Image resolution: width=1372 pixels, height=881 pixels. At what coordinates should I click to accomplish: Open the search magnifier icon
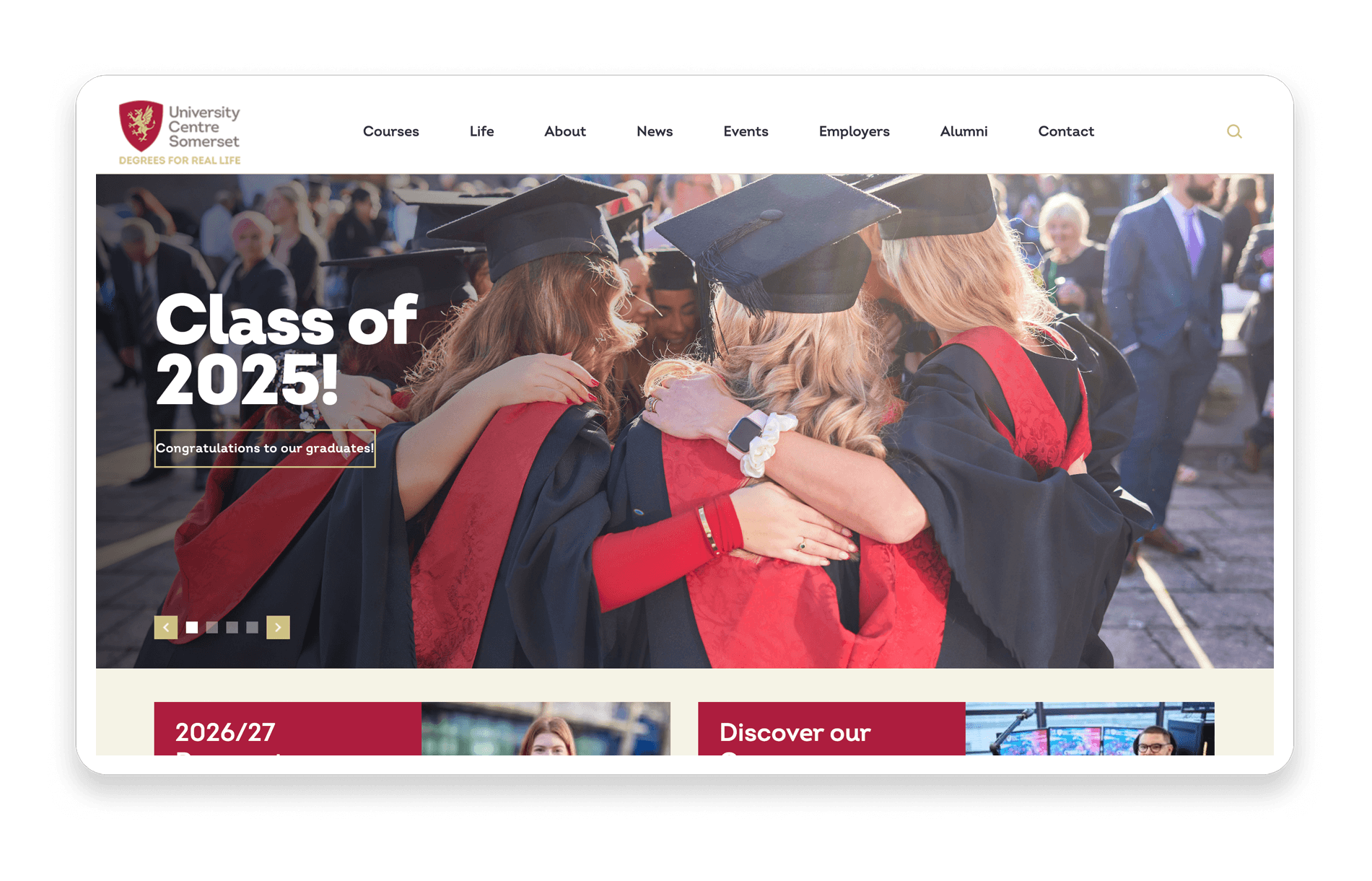click(1234, 131)
